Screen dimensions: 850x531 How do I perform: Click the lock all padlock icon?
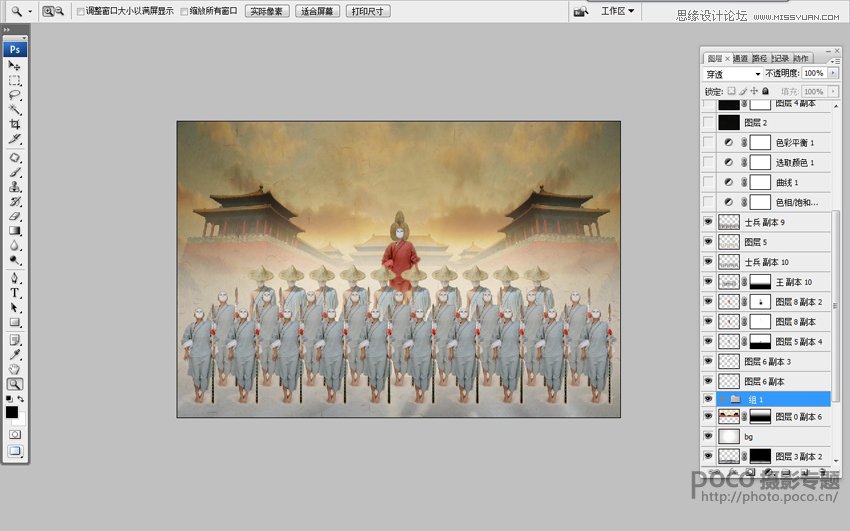765,91
